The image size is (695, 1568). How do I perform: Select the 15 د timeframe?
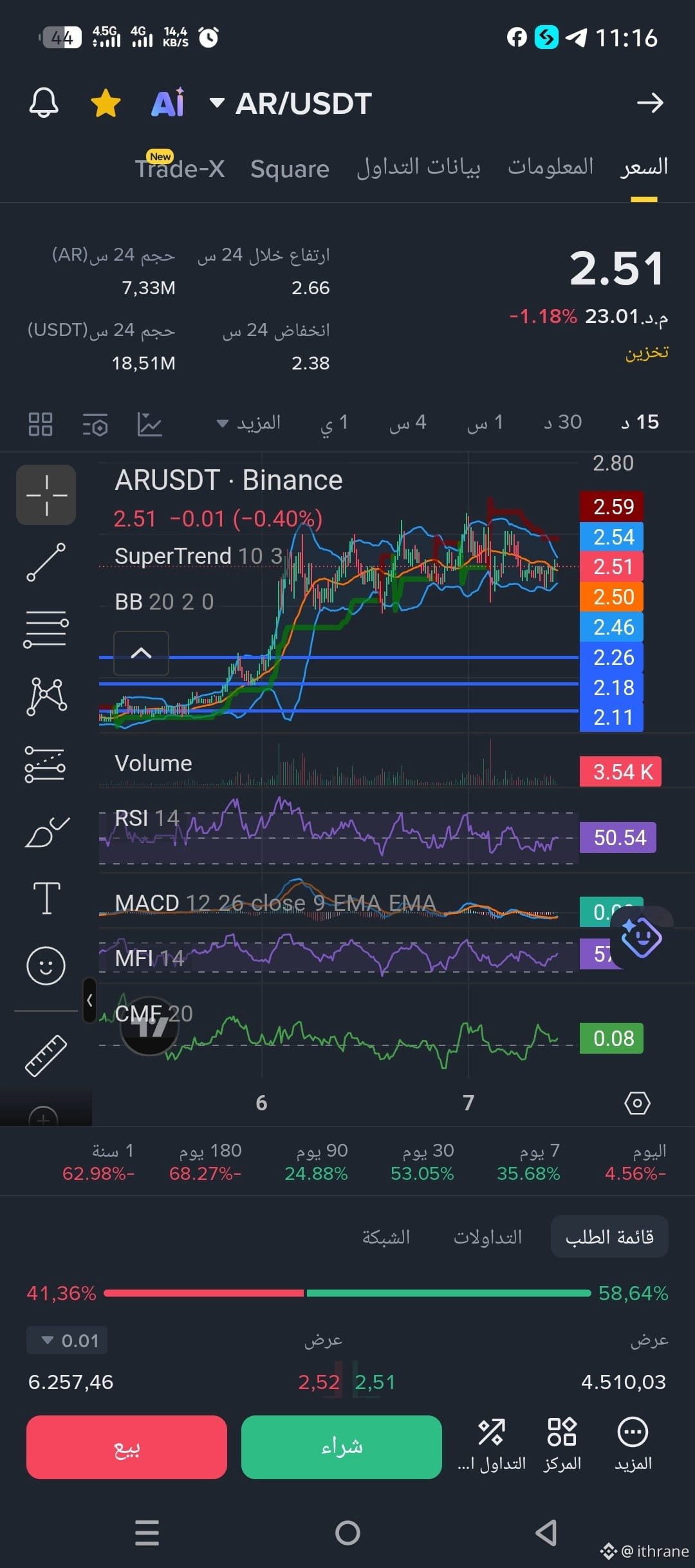point(640,422)
